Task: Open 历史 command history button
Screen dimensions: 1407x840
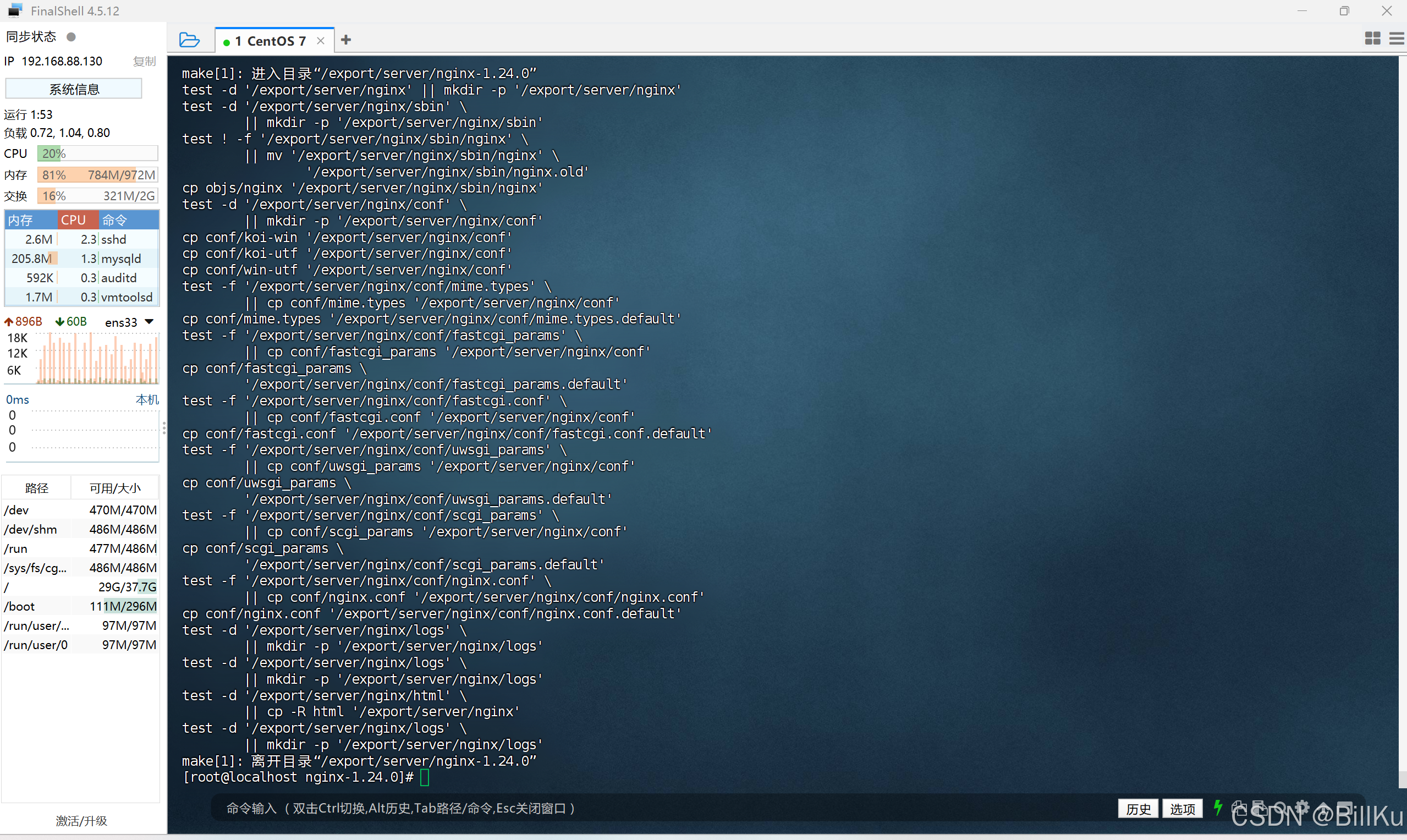Action: pos(1138,809)
